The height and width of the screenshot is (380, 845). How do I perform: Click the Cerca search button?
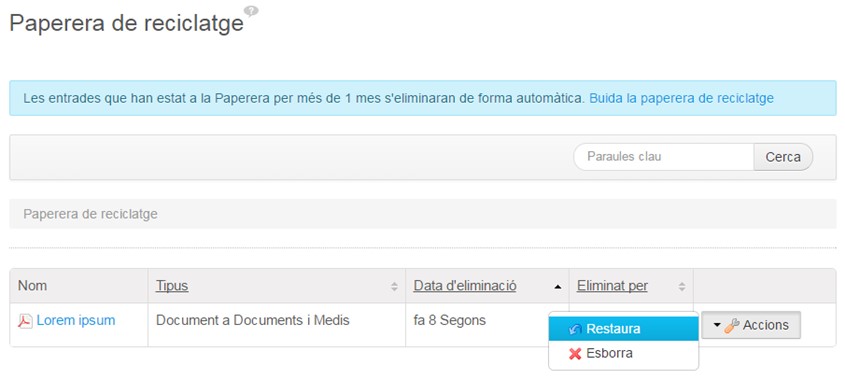783,157
